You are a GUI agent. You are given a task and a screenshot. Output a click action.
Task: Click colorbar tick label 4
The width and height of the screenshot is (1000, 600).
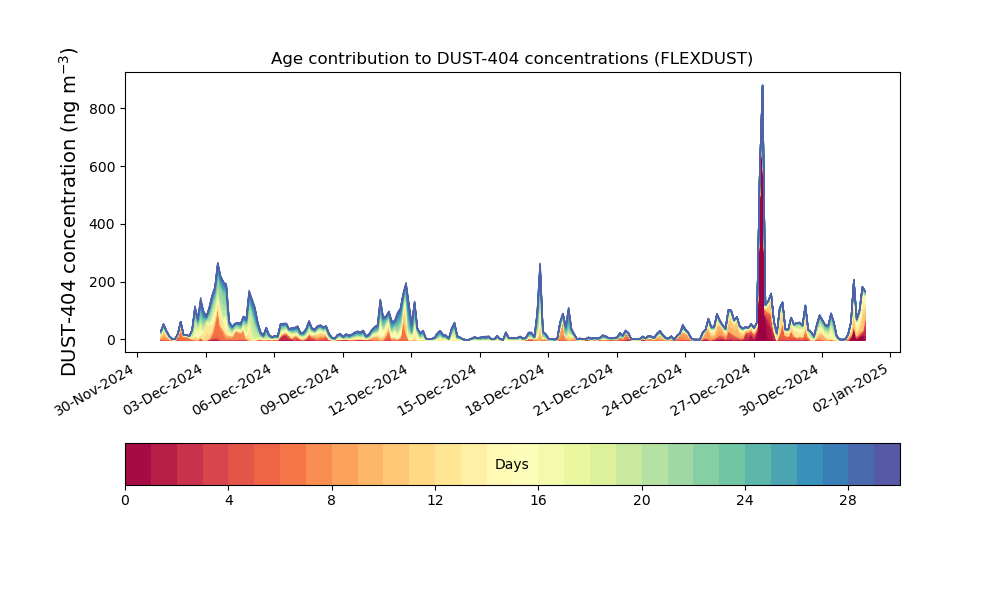pyautogui.click(x=229, y=501)
